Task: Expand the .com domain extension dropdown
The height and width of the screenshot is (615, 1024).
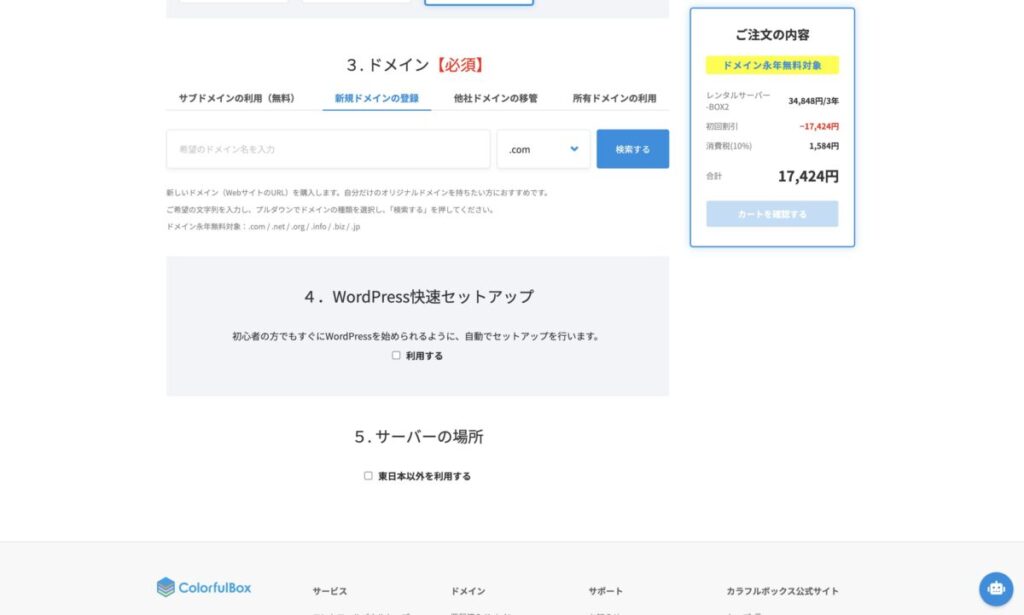Action: [543, 149]
